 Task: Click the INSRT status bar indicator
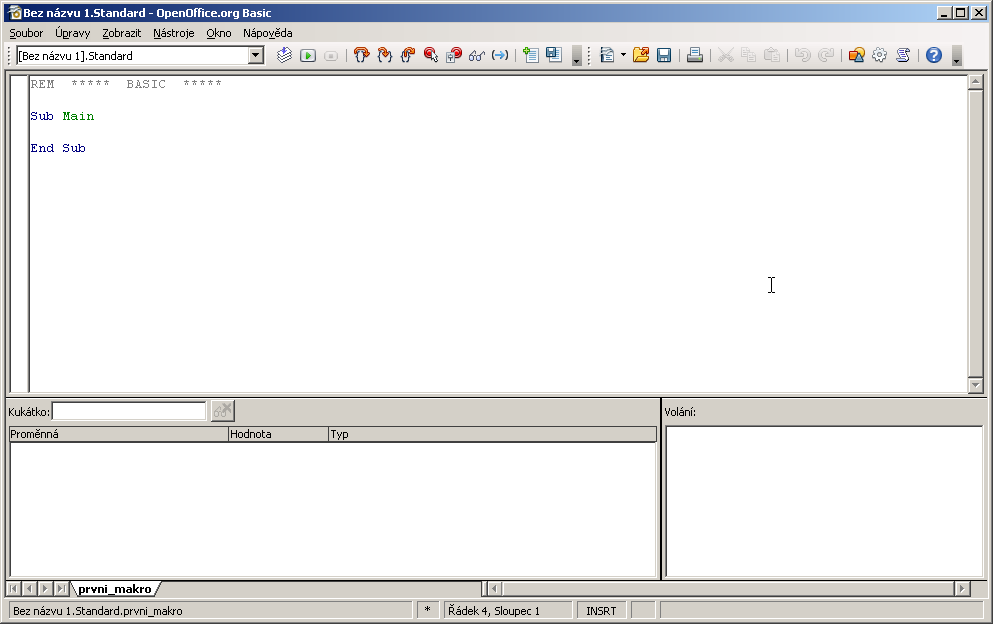[601, 611]
